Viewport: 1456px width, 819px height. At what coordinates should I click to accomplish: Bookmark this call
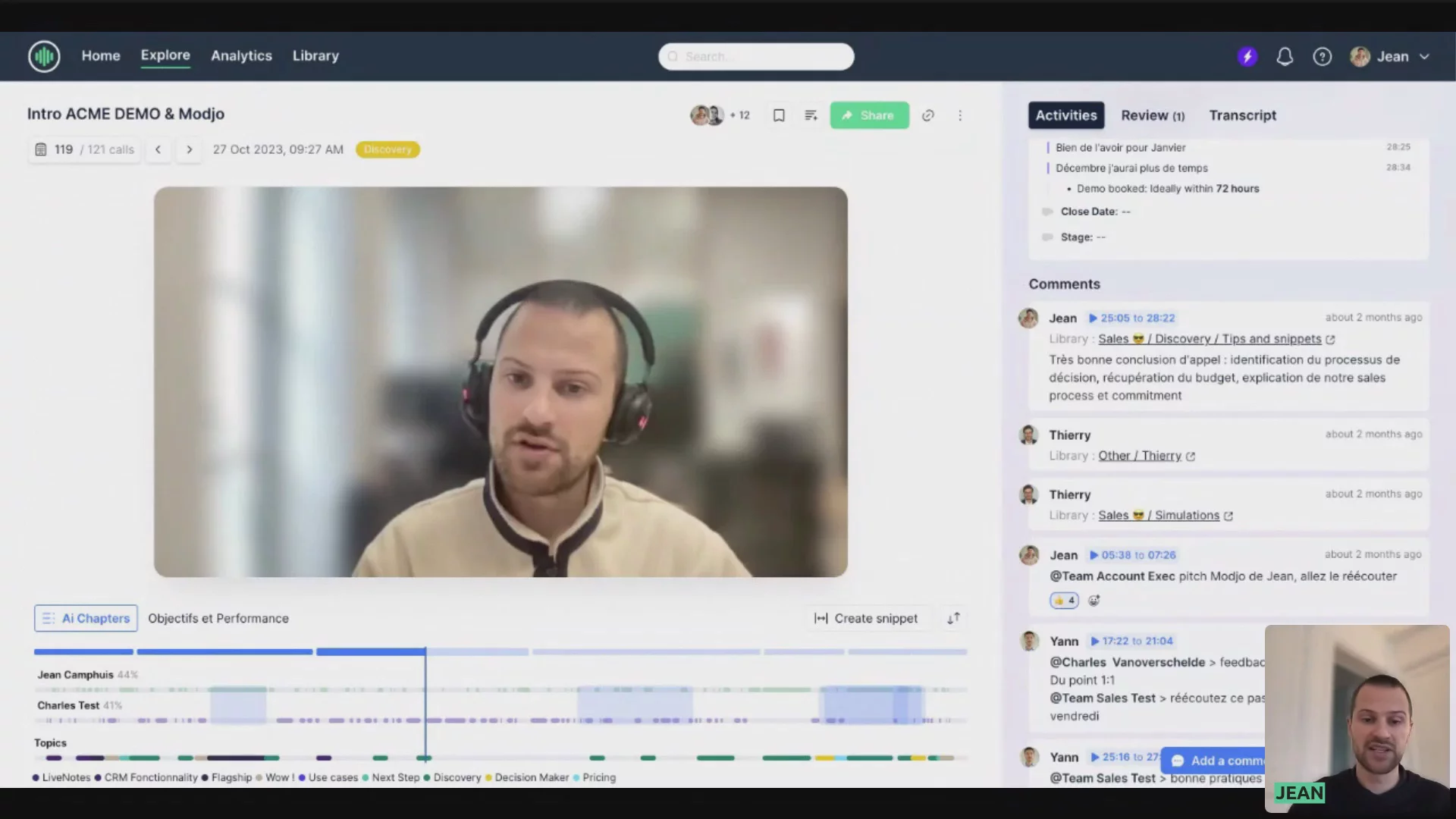point(779,115)
